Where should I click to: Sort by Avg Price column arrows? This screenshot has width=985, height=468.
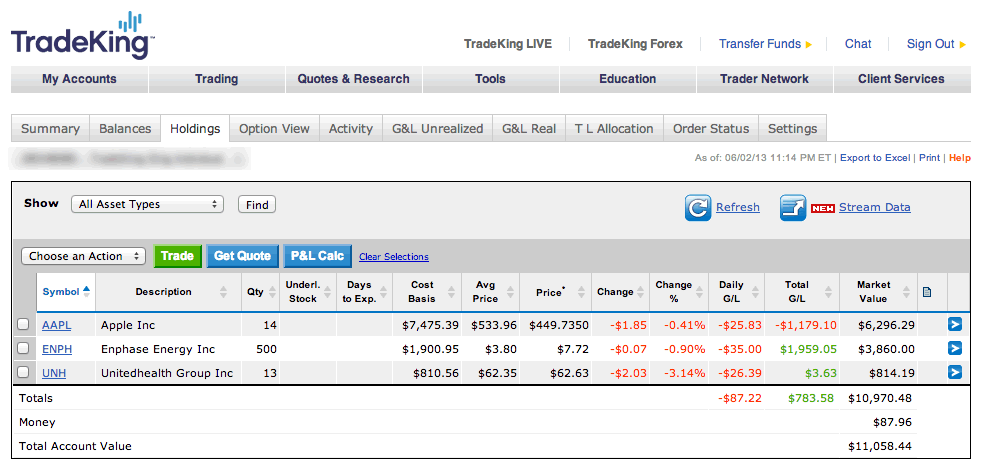[x=509, y=292]
